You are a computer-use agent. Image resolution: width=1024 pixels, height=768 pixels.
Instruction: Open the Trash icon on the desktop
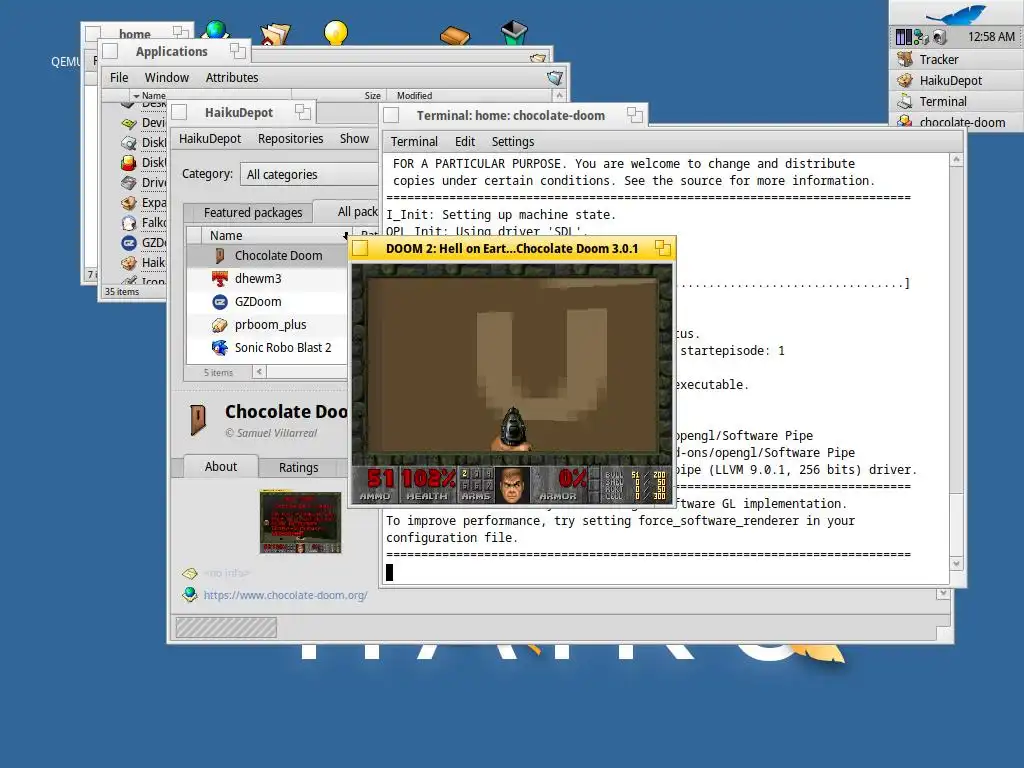coord(514,33)
